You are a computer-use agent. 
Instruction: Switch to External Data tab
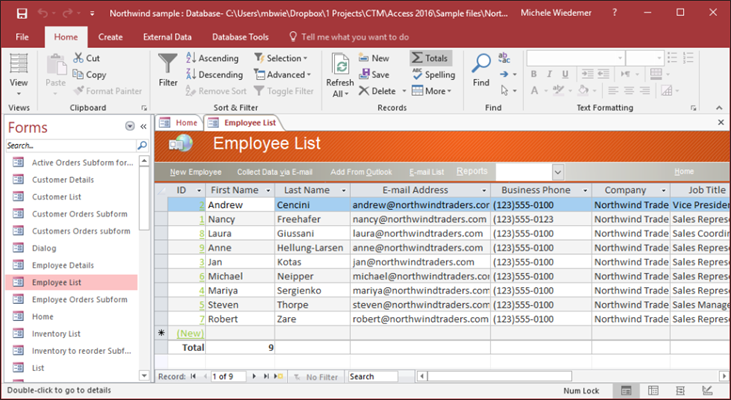click(167, 37)
